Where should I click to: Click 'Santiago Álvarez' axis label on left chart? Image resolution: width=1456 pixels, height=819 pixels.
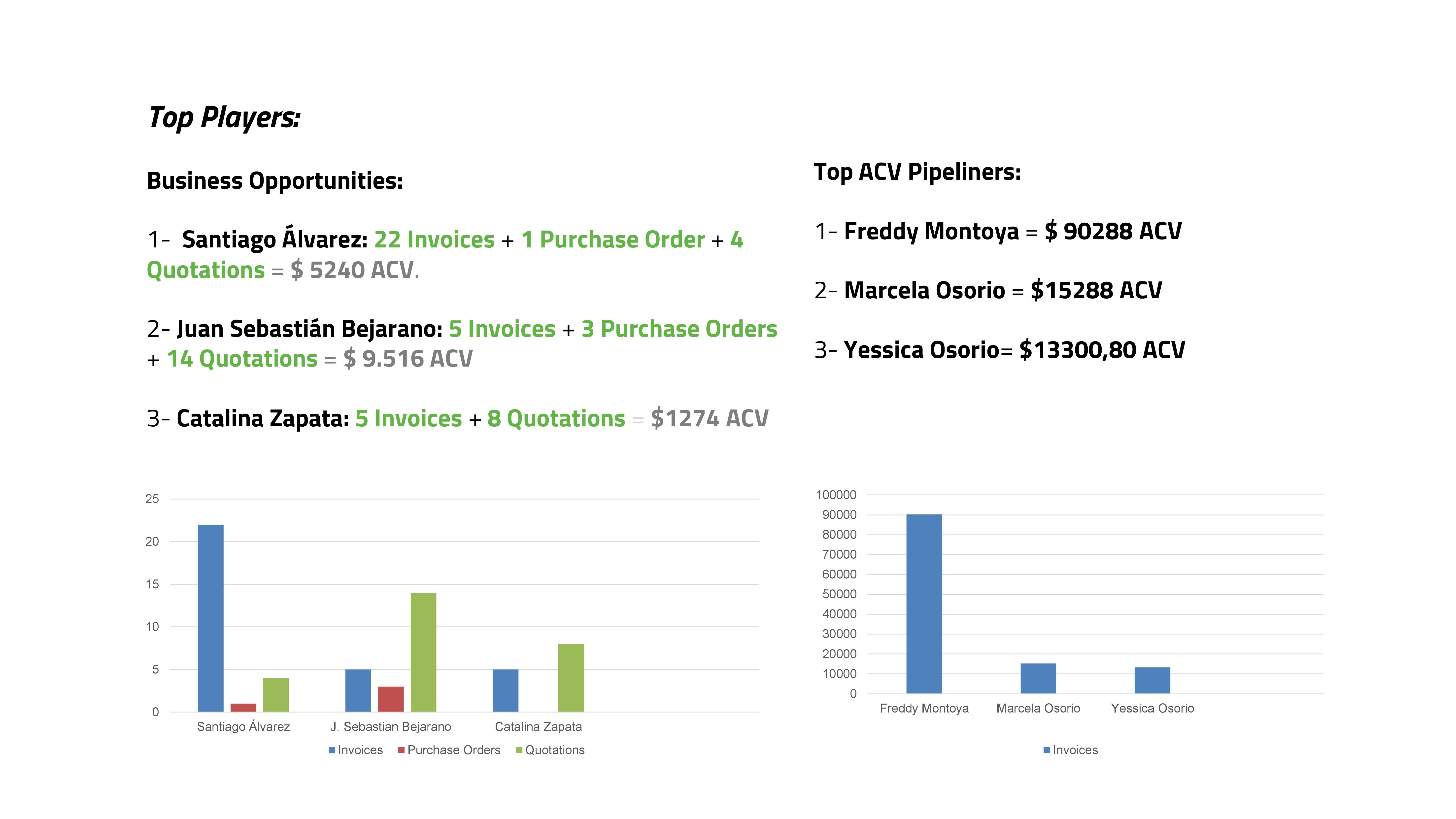pos(244,727)
